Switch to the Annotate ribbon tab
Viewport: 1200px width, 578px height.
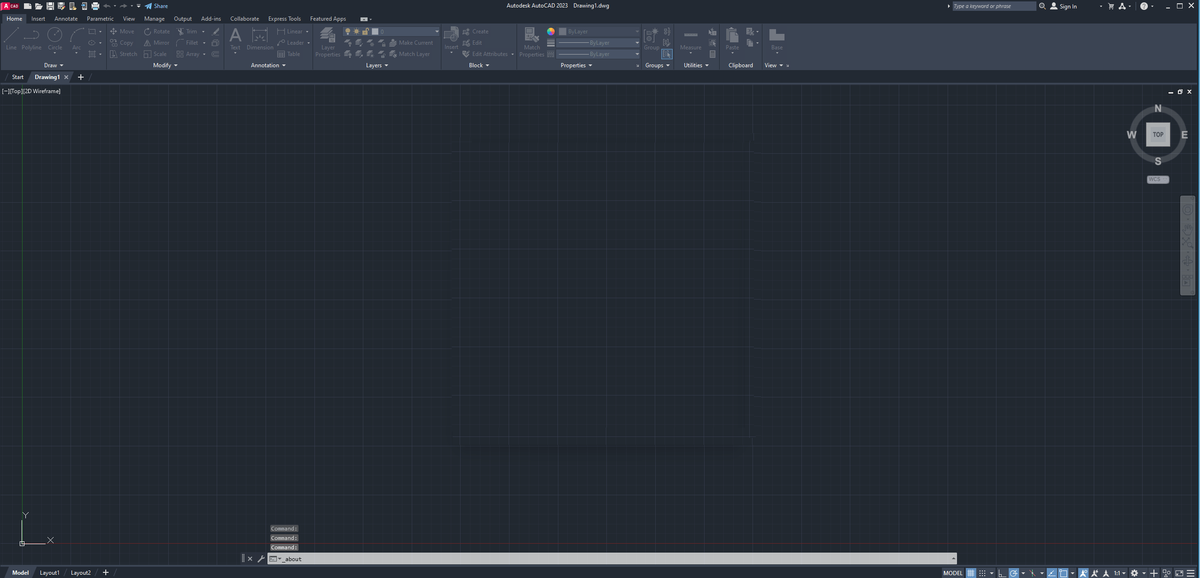(x=66, y=18)
